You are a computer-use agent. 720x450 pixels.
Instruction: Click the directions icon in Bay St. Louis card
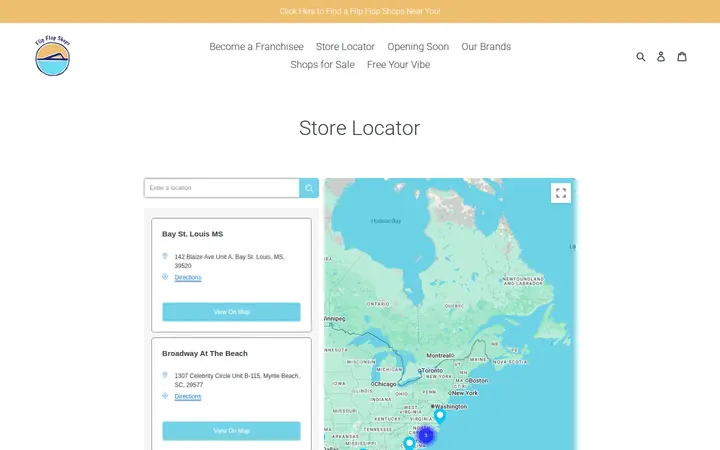point(165,276)
